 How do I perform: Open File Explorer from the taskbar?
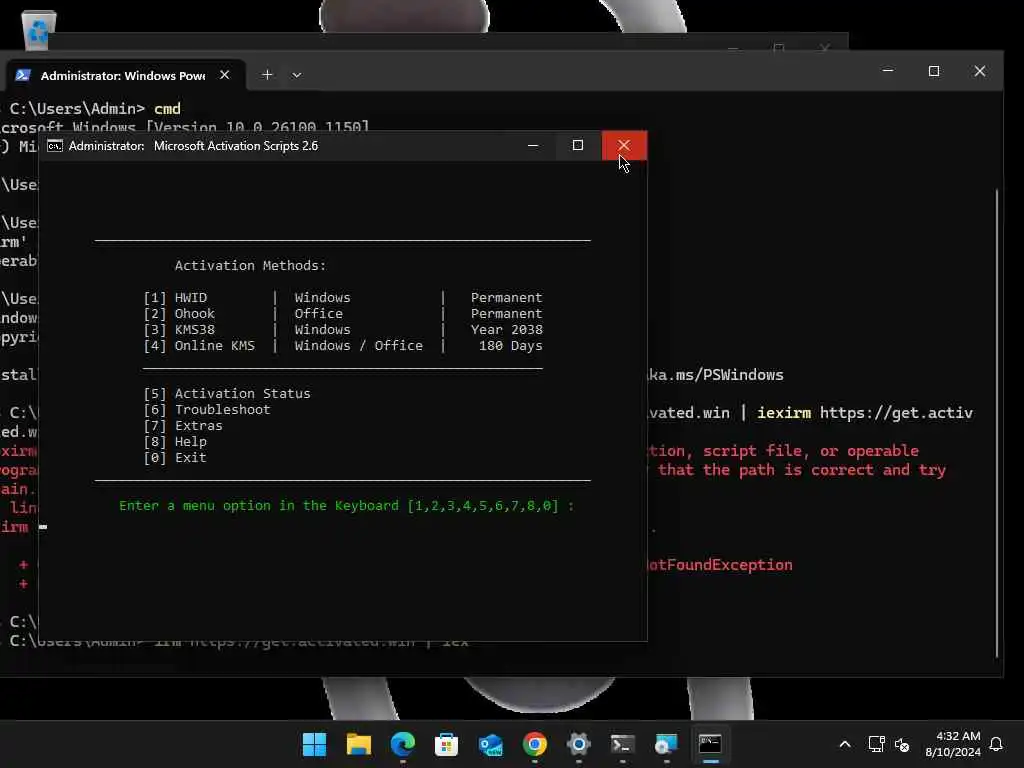359,744
